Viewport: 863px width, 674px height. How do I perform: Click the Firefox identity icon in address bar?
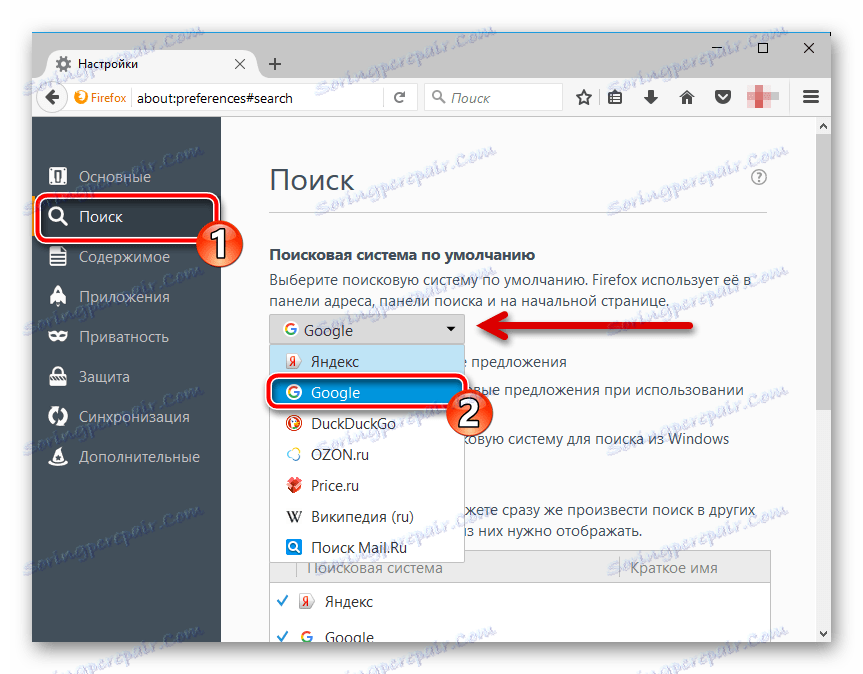101,98
